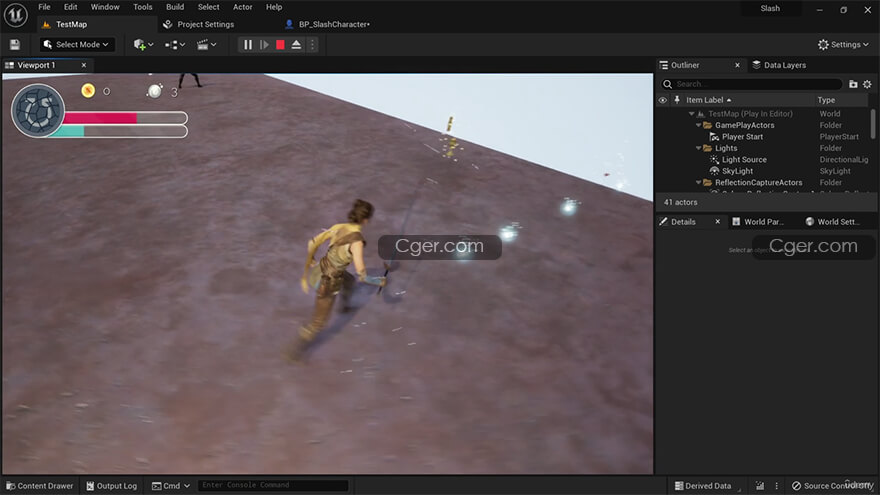Collapse TestMap (Play In Editor) tree node
Image resolution: width=880 pixels, height=495 pixels.
pos(691,114)
